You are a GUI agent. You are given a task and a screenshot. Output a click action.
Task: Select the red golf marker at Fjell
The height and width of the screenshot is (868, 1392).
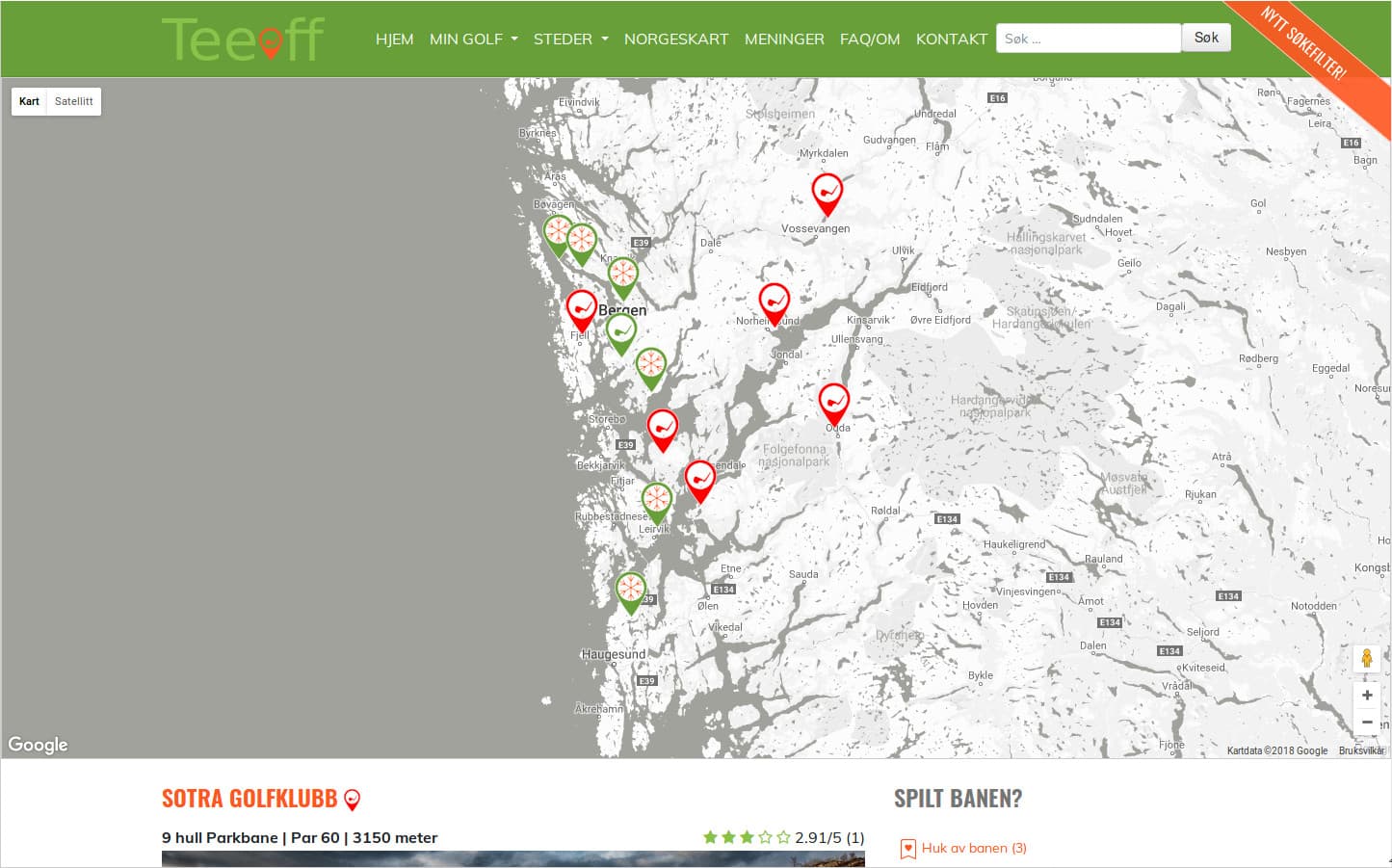581,309
